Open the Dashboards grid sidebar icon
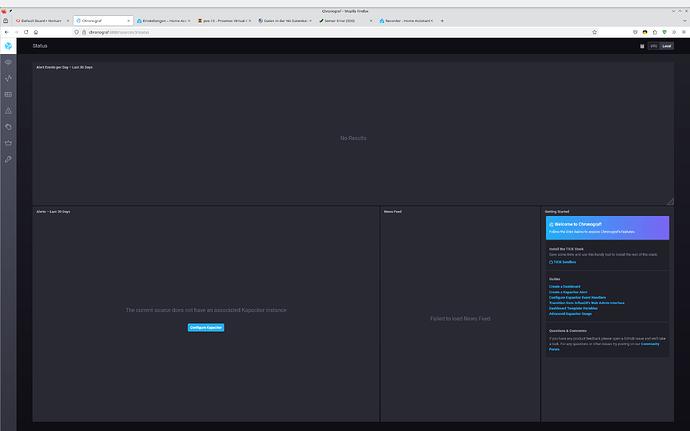Viewport: 690px width, 431px height. (8, 95)
